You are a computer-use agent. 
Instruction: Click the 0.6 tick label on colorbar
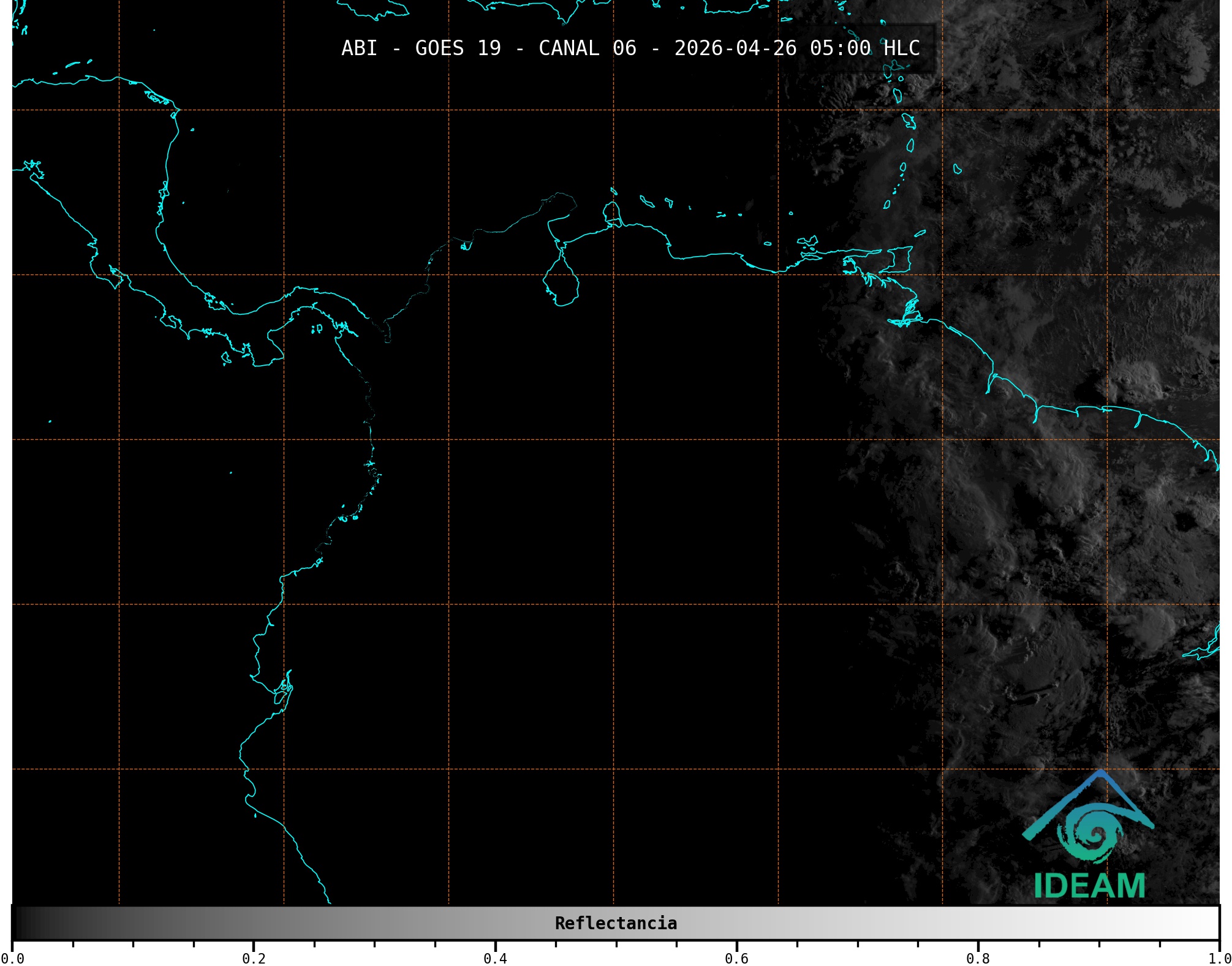[736, 958]
